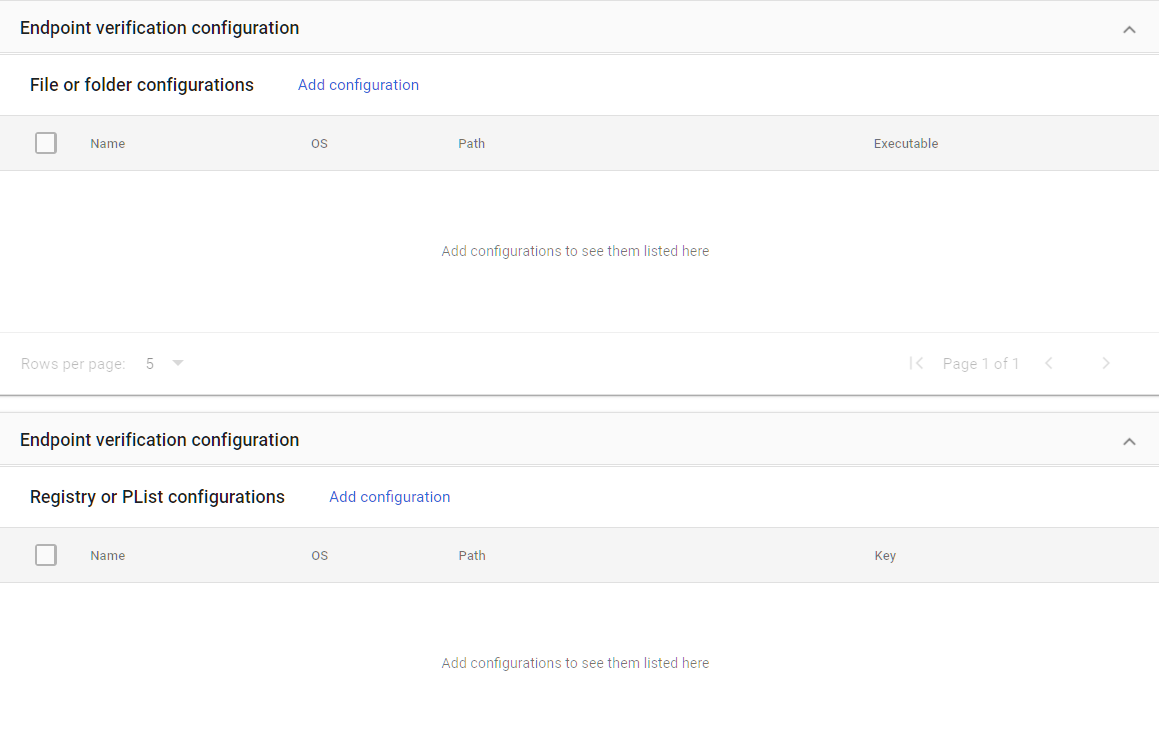Click the next page arrow
The width and height of the screenshot is (1159, 733).
pos(1106,363)
